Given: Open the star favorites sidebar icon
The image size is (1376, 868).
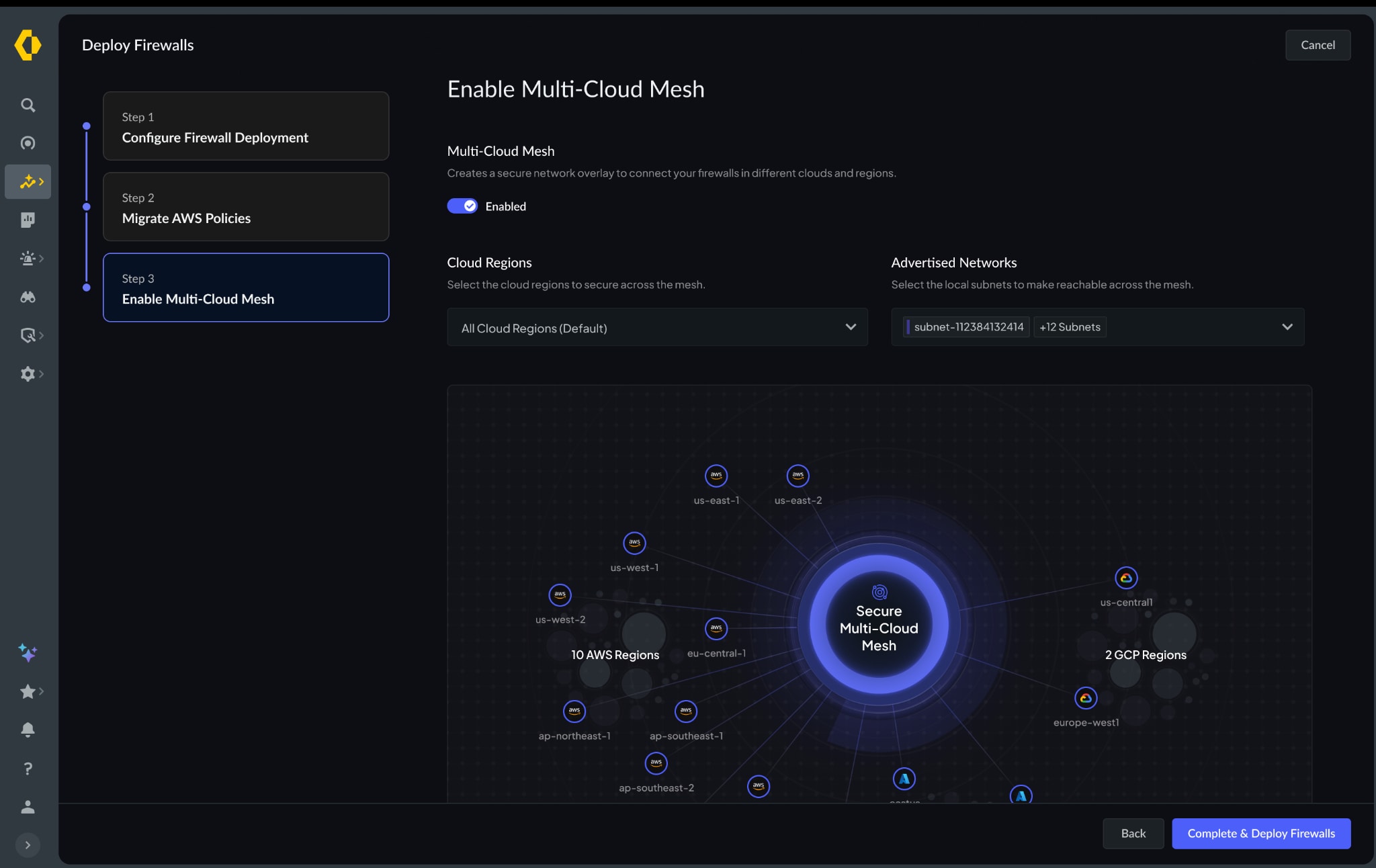Looking at the screenshot, I should (x=28, y=691).
